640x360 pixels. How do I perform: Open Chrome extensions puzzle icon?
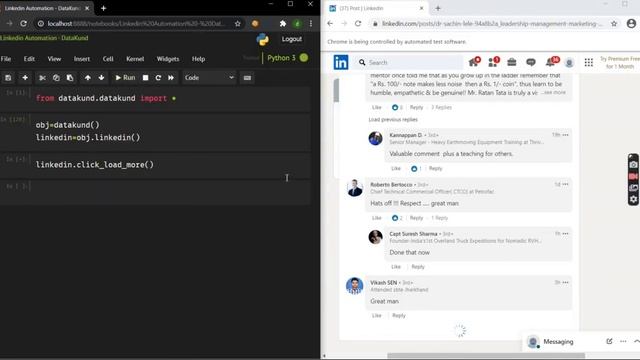[282, 24]
